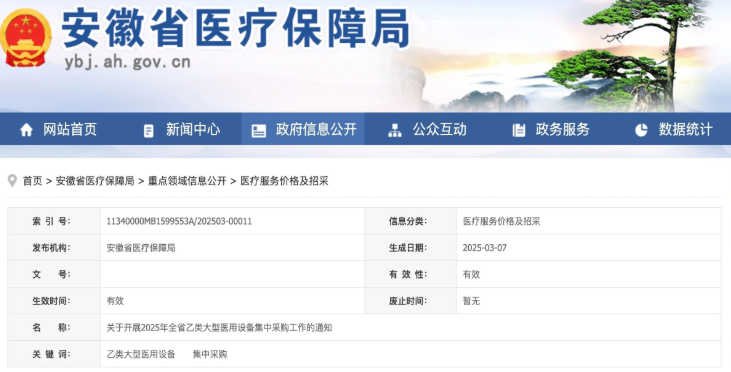The height and width of the screenshot is (372, 731).
Task: Click the 重点领域信息公开 breadcrumb link
Action: pyautogui.click(x=187, y=181)
